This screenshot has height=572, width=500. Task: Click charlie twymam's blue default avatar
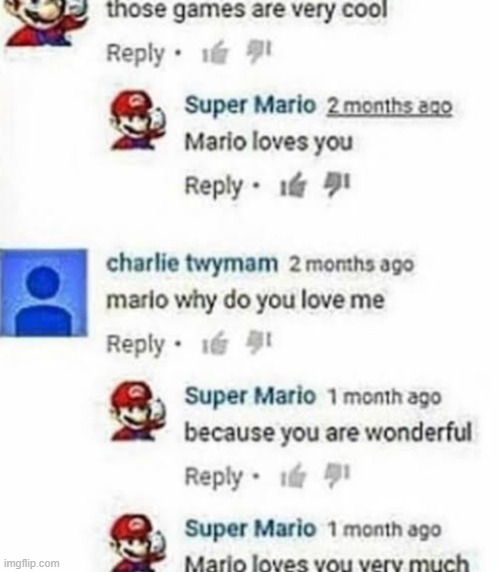[x=44, y=293]
